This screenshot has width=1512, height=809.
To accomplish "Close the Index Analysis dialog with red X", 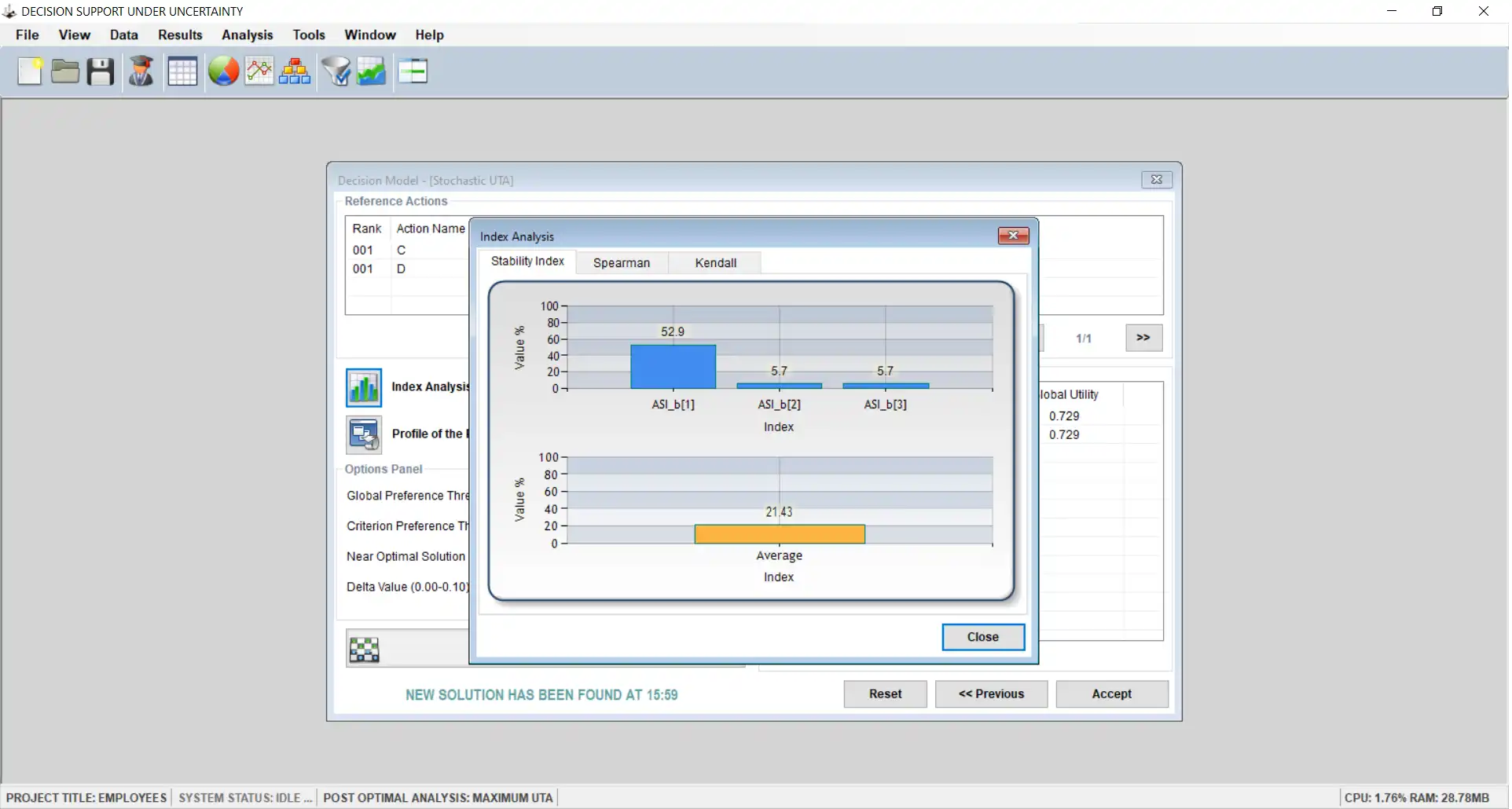I will tap(1013, 236).
